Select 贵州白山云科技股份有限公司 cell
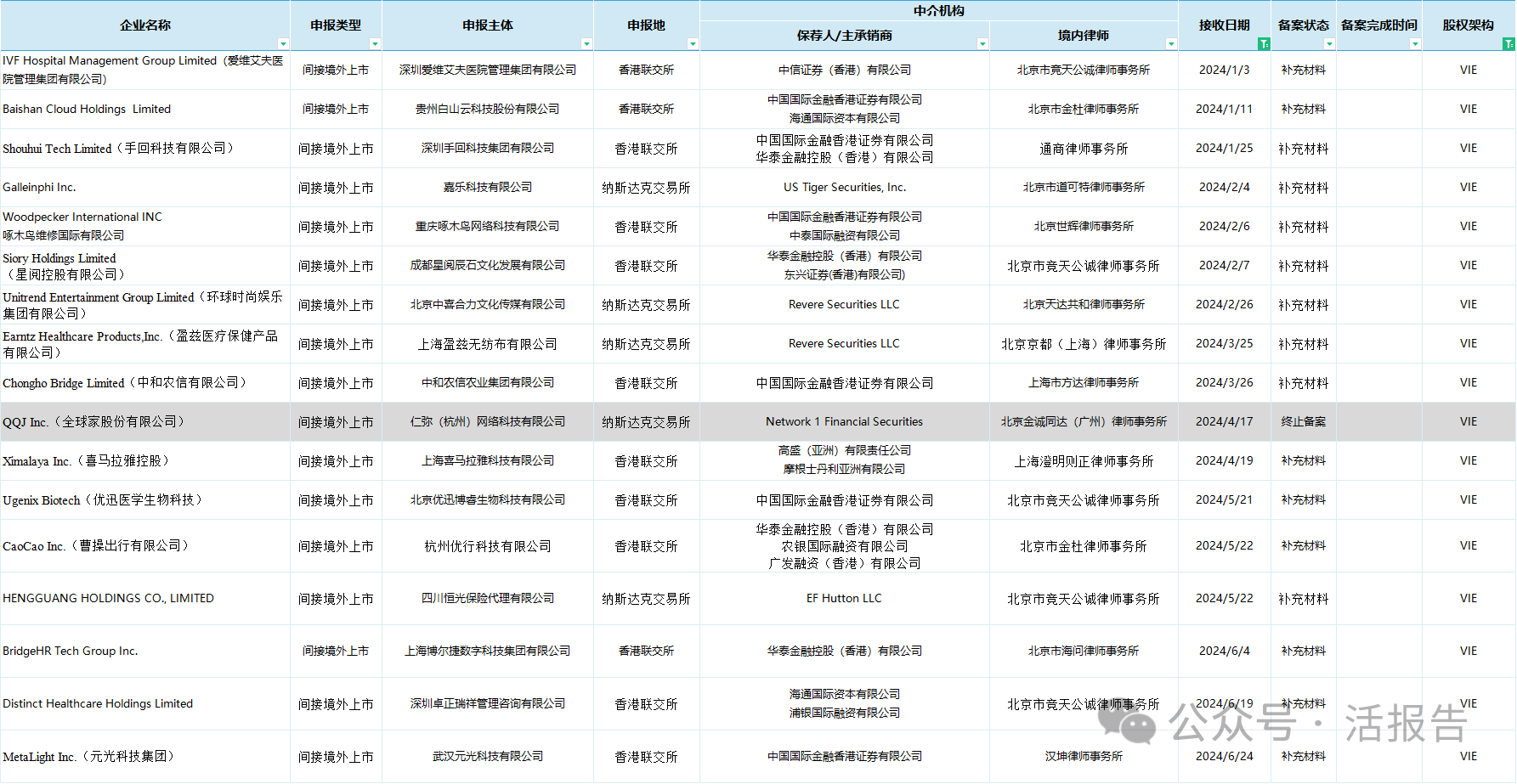Screen dimensions: 1517x784 click(488, 110)
